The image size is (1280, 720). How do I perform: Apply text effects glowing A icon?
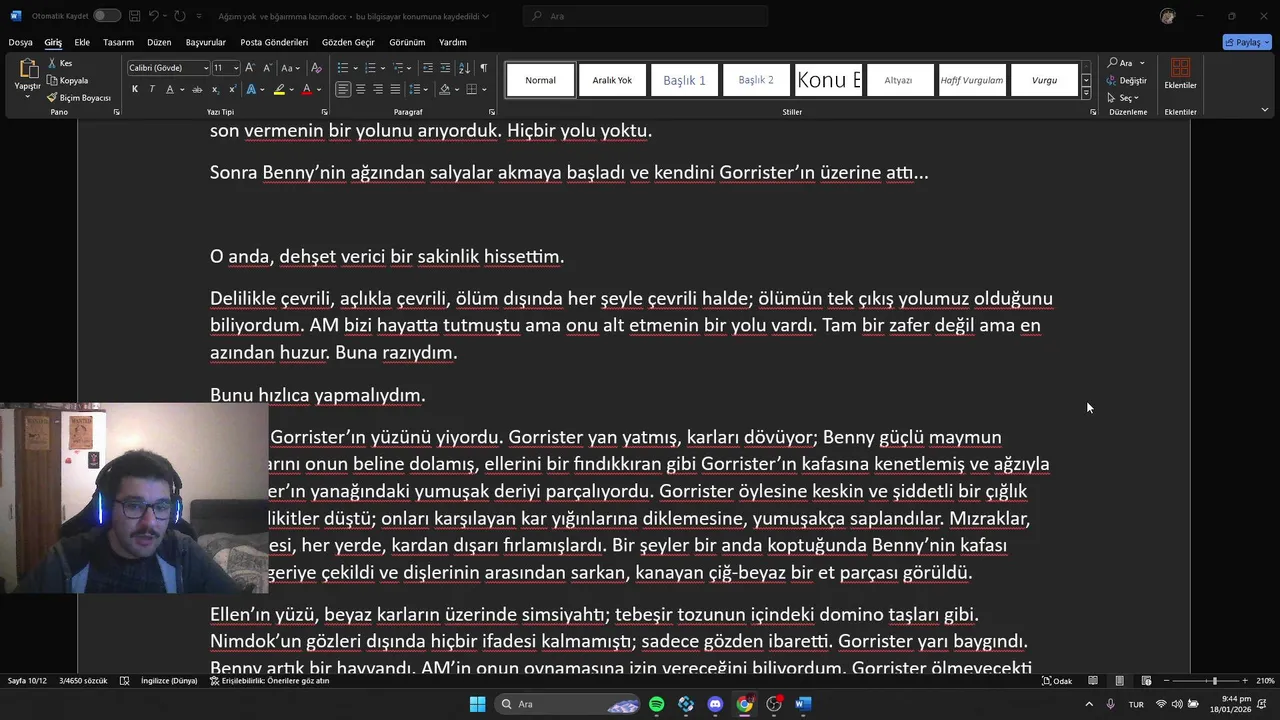(x=251, y=89)
